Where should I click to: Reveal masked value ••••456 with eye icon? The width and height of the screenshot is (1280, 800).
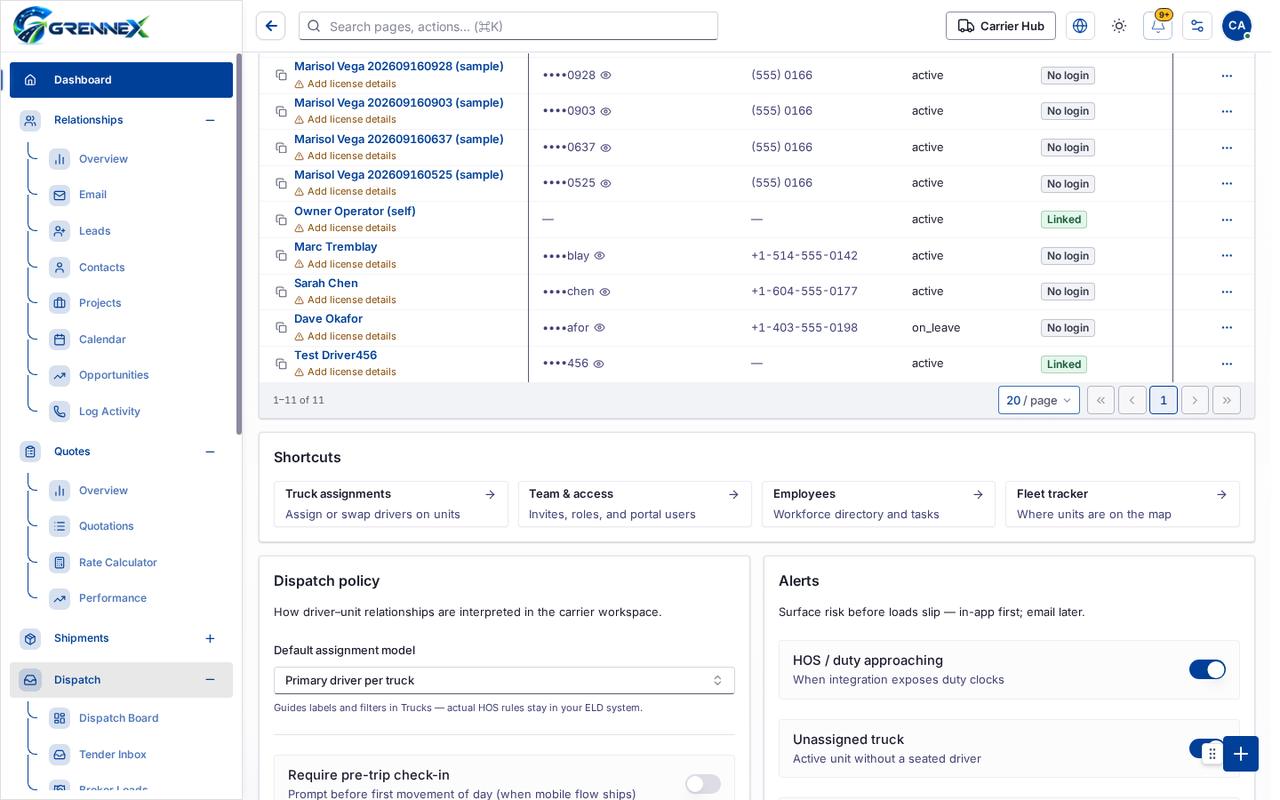pyautogui.click(x=598, y=364)
